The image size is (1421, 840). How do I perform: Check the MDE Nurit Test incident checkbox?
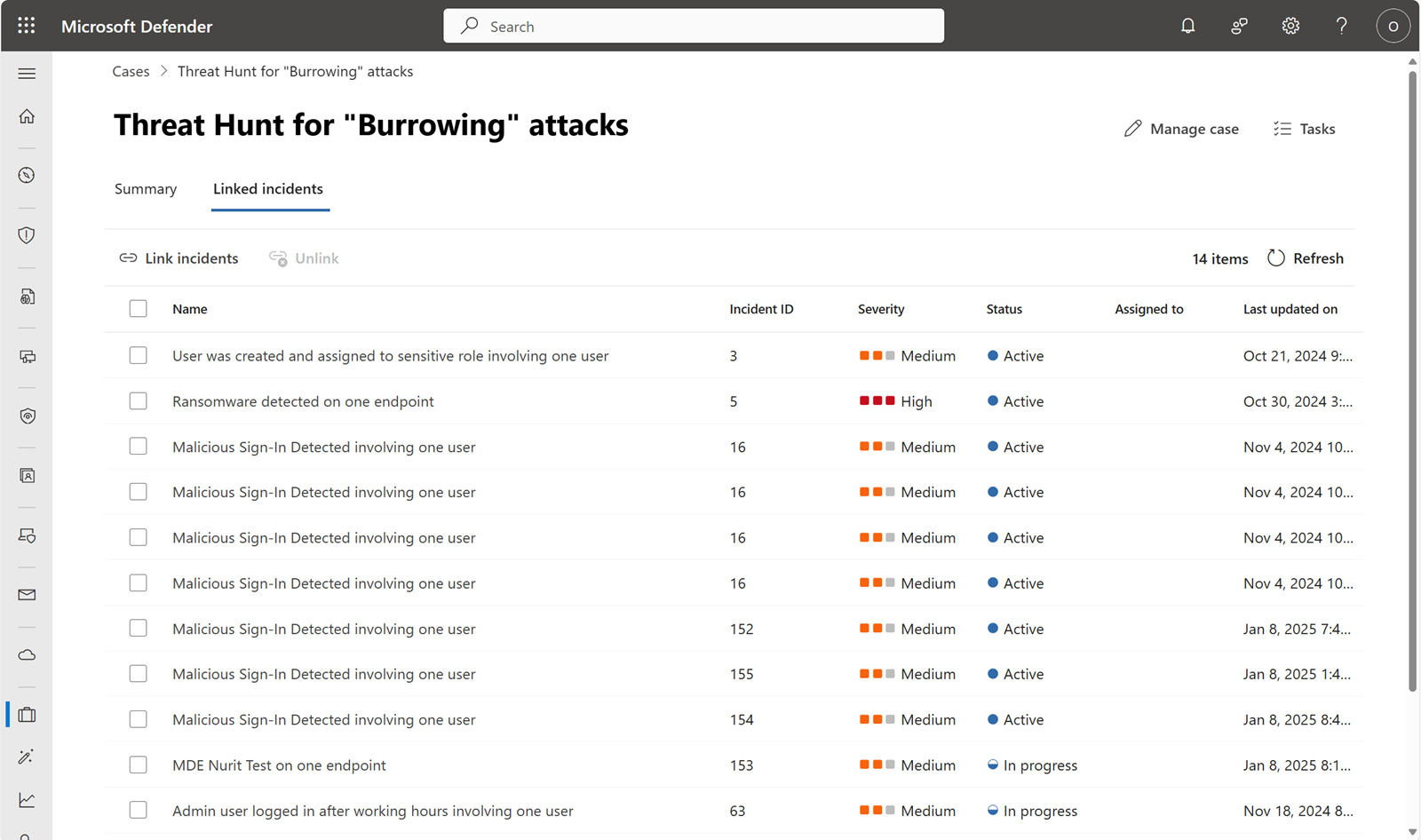click(138, 764)
